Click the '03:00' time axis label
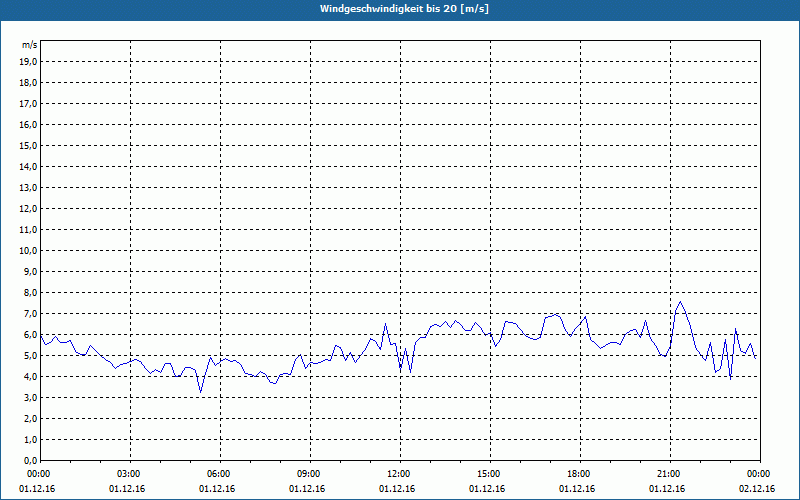800x500 pixels. [x=130, y=474]
